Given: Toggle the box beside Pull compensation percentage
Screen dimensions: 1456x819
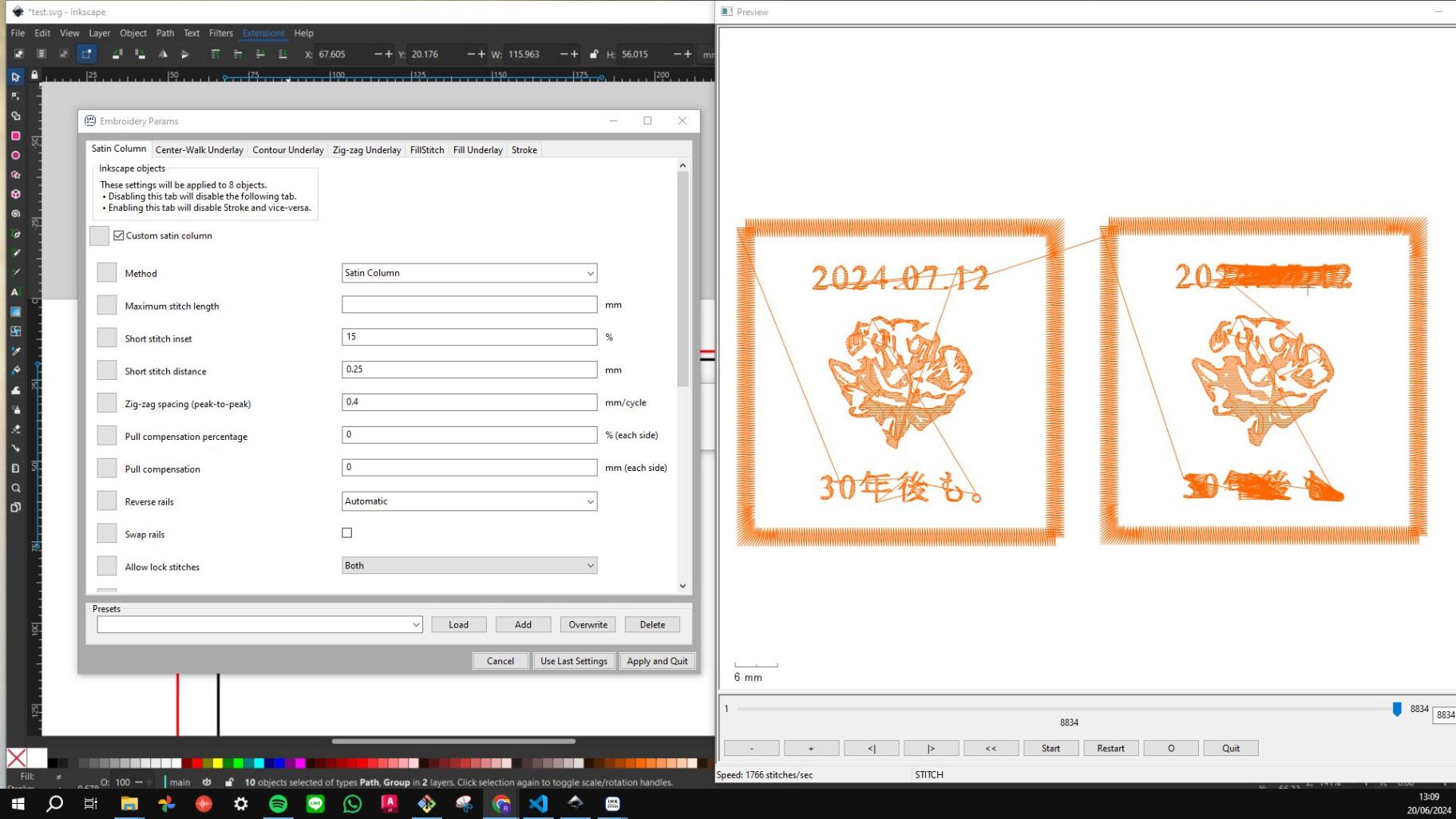Looking at the screenshot, I should (x=107, y=436).
